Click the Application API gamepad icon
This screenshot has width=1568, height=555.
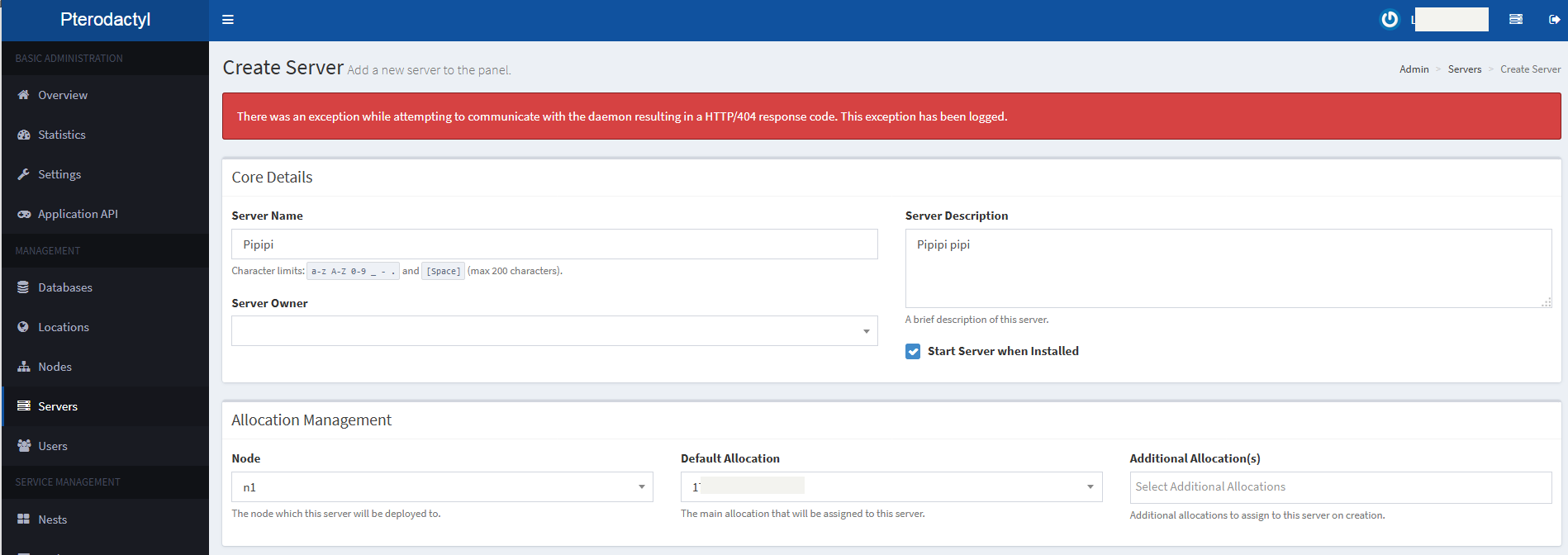point(24,214)
